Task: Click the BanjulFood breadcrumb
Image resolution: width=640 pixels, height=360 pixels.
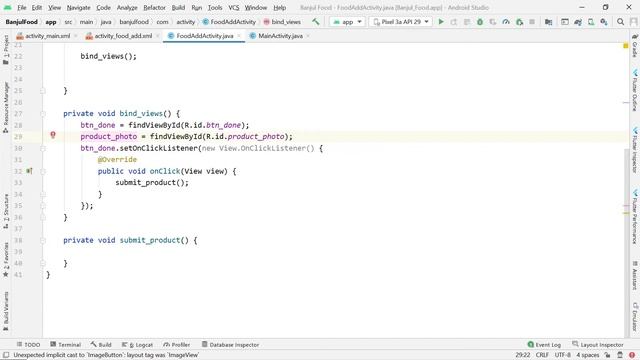Action: 21,22
